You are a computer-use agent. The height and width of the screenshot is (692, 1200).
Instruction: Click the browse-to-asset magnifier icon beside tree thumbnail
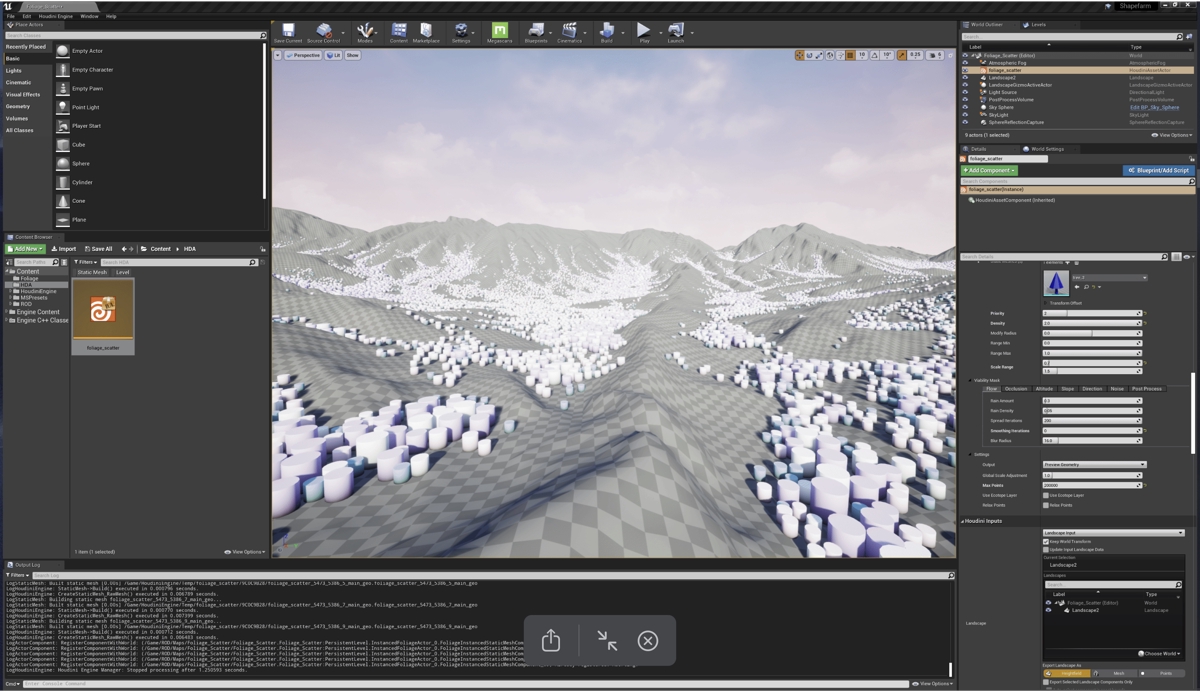pos(1086,287)
